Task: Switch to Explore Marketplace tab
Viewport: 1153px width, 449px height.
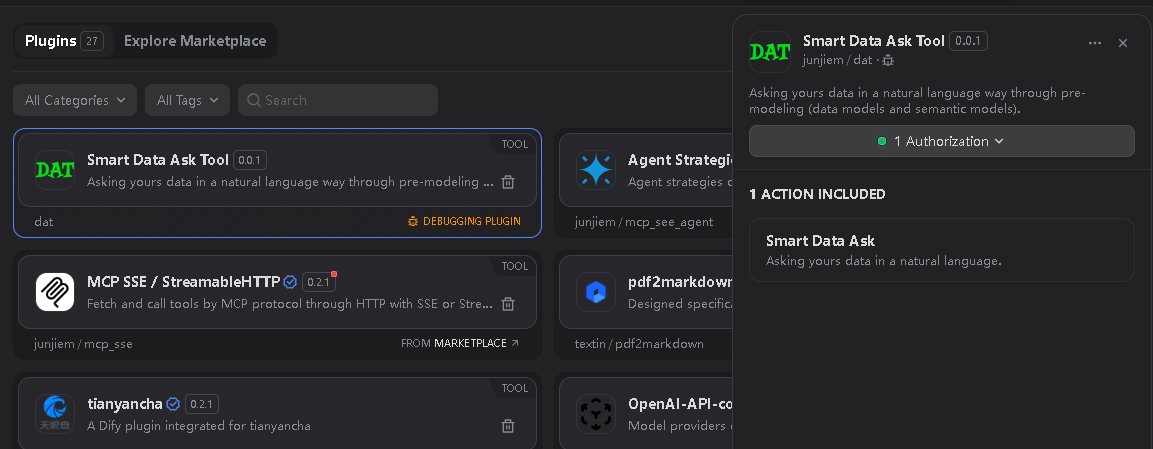Action: (195, 41)
